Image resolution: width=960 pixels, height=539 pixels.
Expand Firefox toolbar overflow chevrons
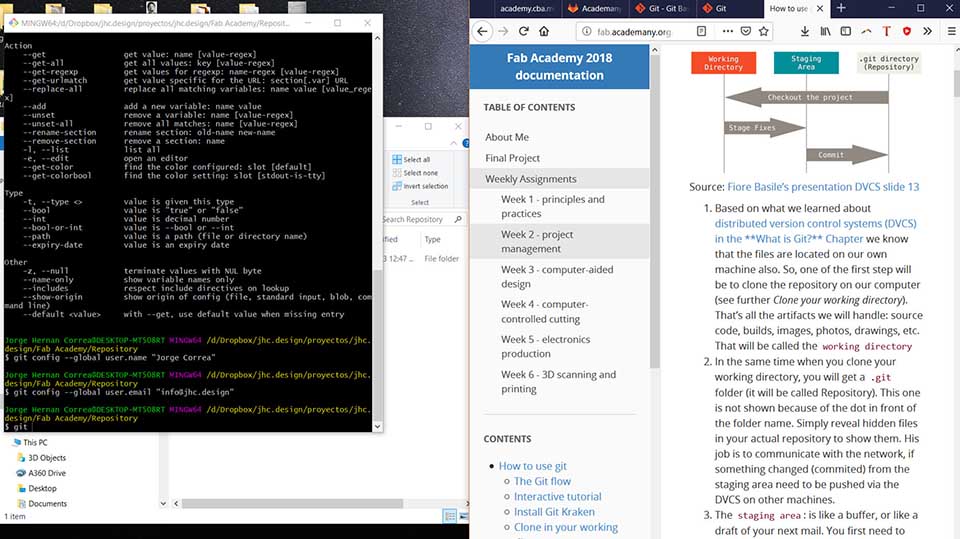[927, 31]
